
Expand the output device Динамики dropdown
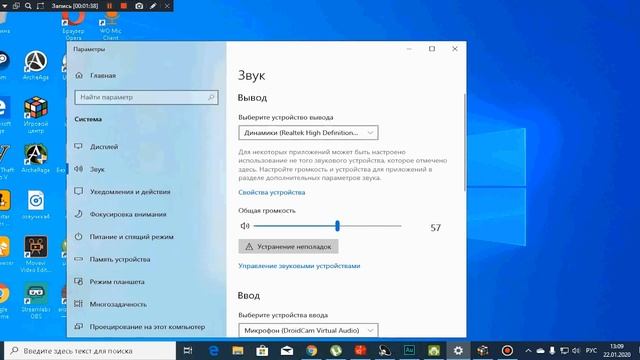[308, 133]
